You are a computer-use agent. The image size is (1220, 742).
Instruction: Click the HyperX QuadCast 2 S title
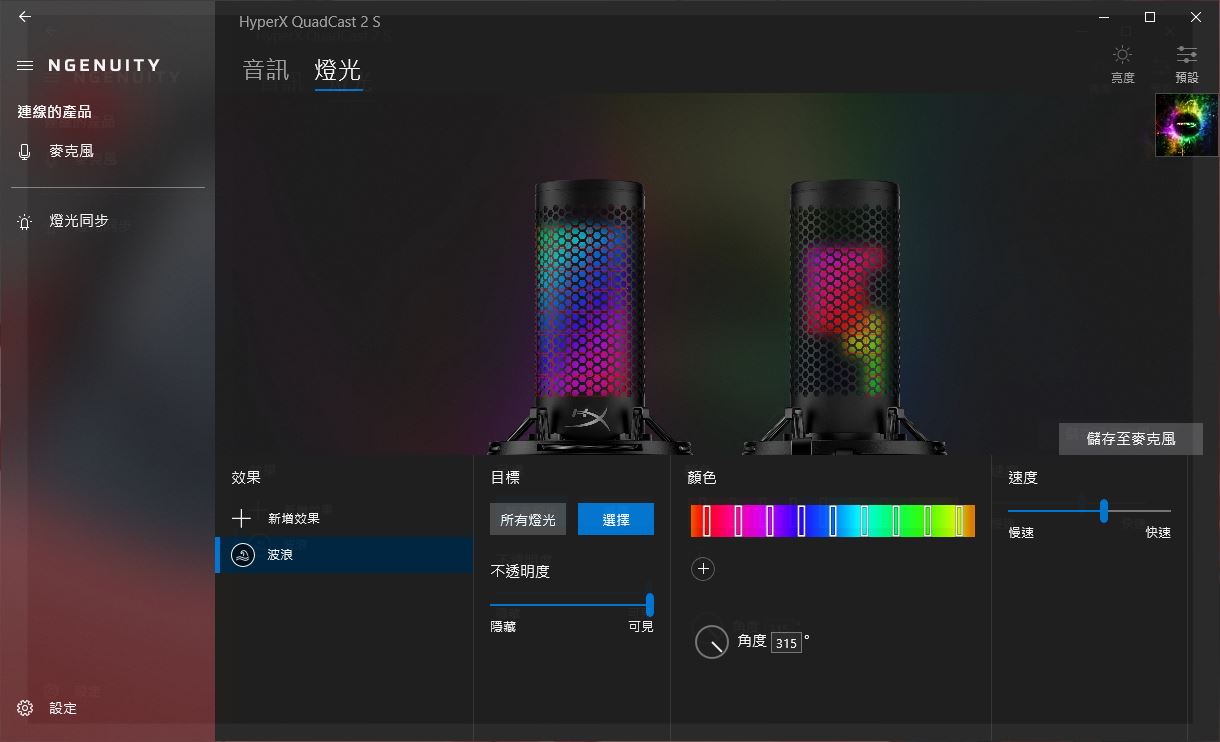coord(309,21)
